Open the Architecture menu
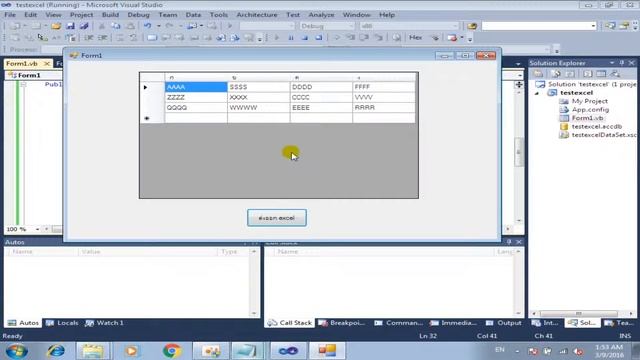 tap(257, 15)
